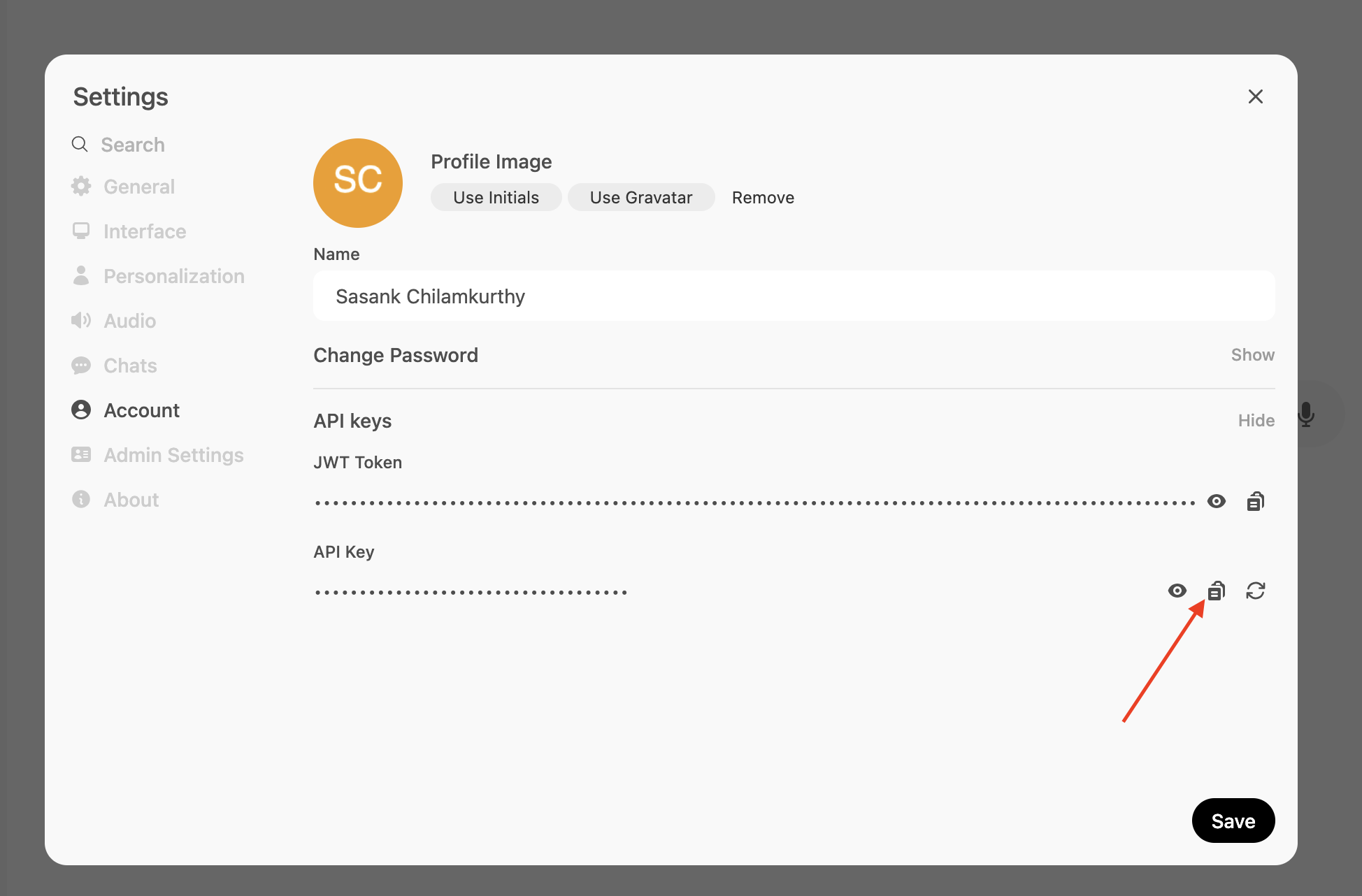This screenshot has width=1362, height=896.
Task: Show the Change Password section
Action: [x=1253, y=355]
